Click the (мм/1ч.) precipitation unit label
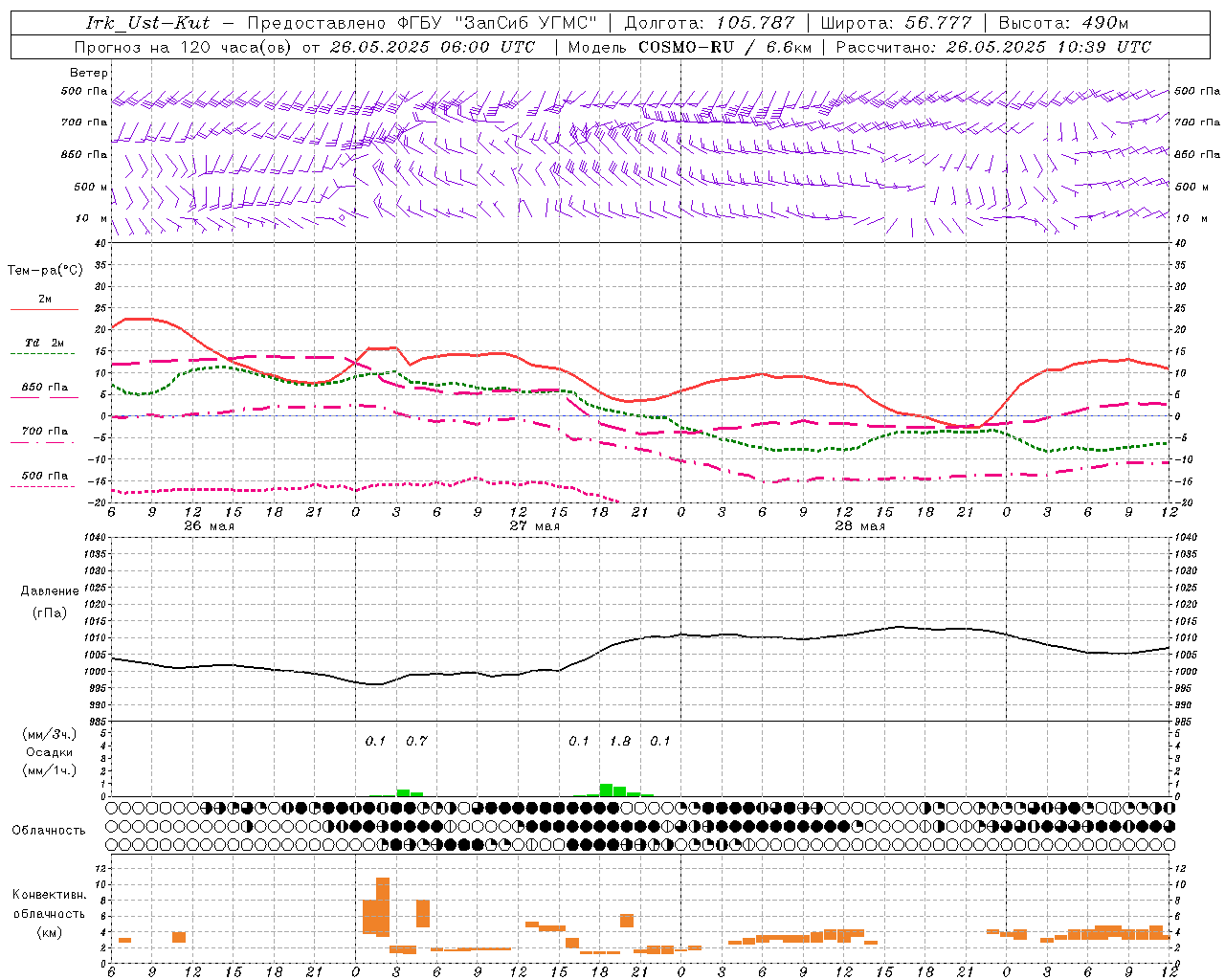 (x=50, y=770)
